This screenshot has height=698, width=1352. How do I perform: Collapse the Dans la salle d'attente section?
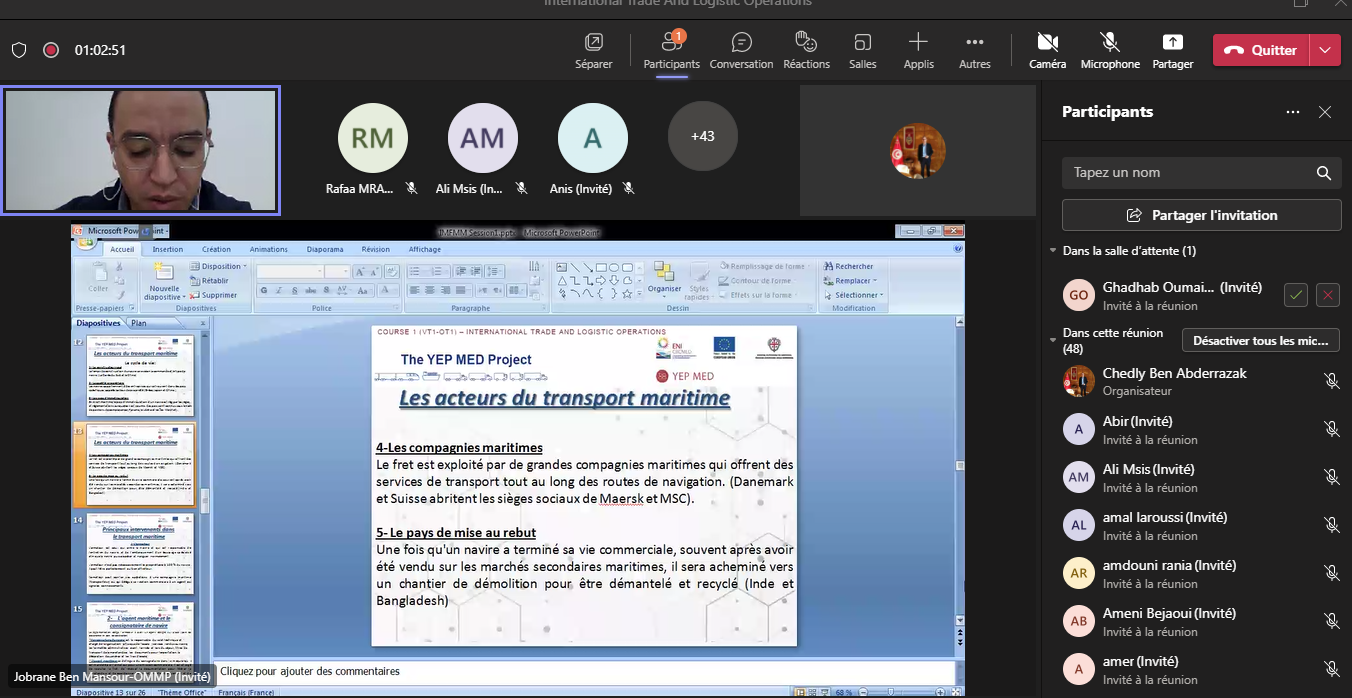[1053, 251]
